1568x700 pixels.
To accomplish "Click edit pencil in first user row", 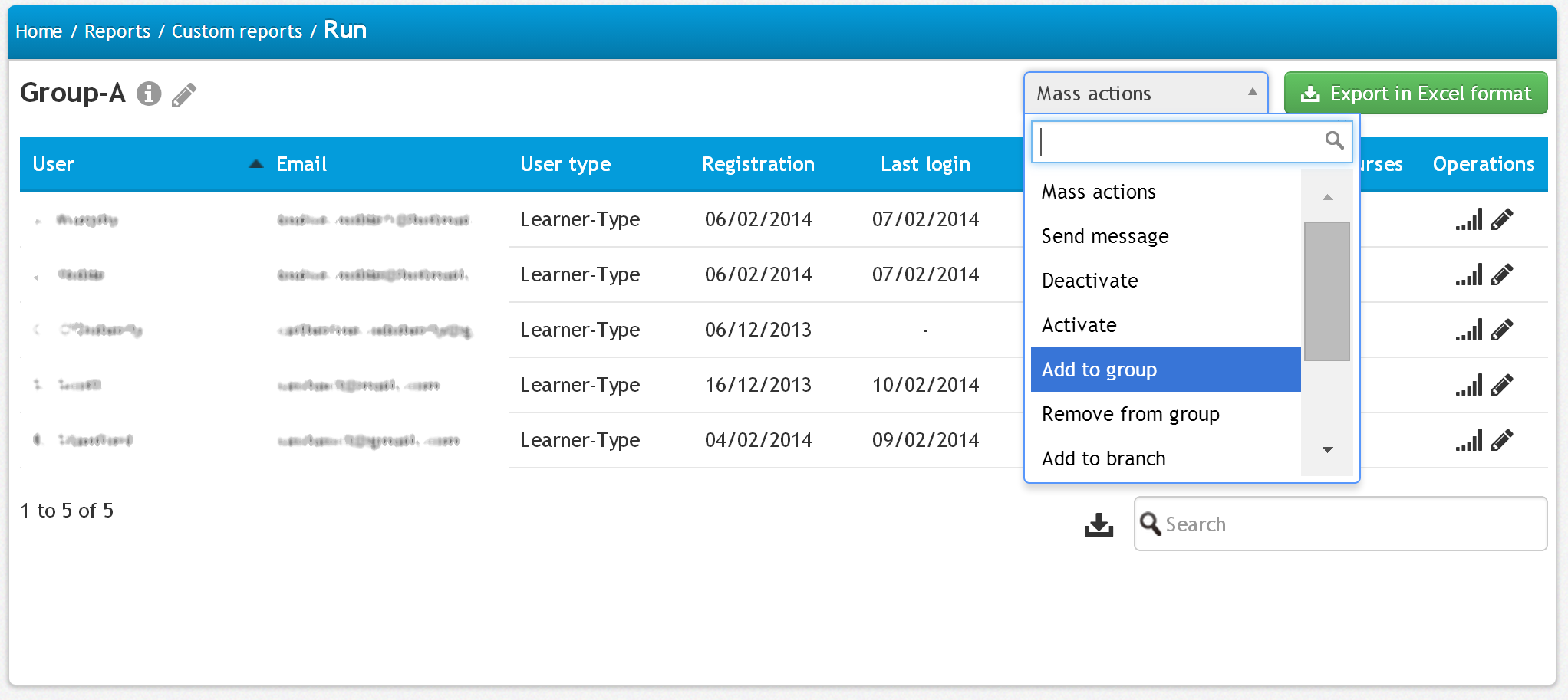I will coord(1502,220).
